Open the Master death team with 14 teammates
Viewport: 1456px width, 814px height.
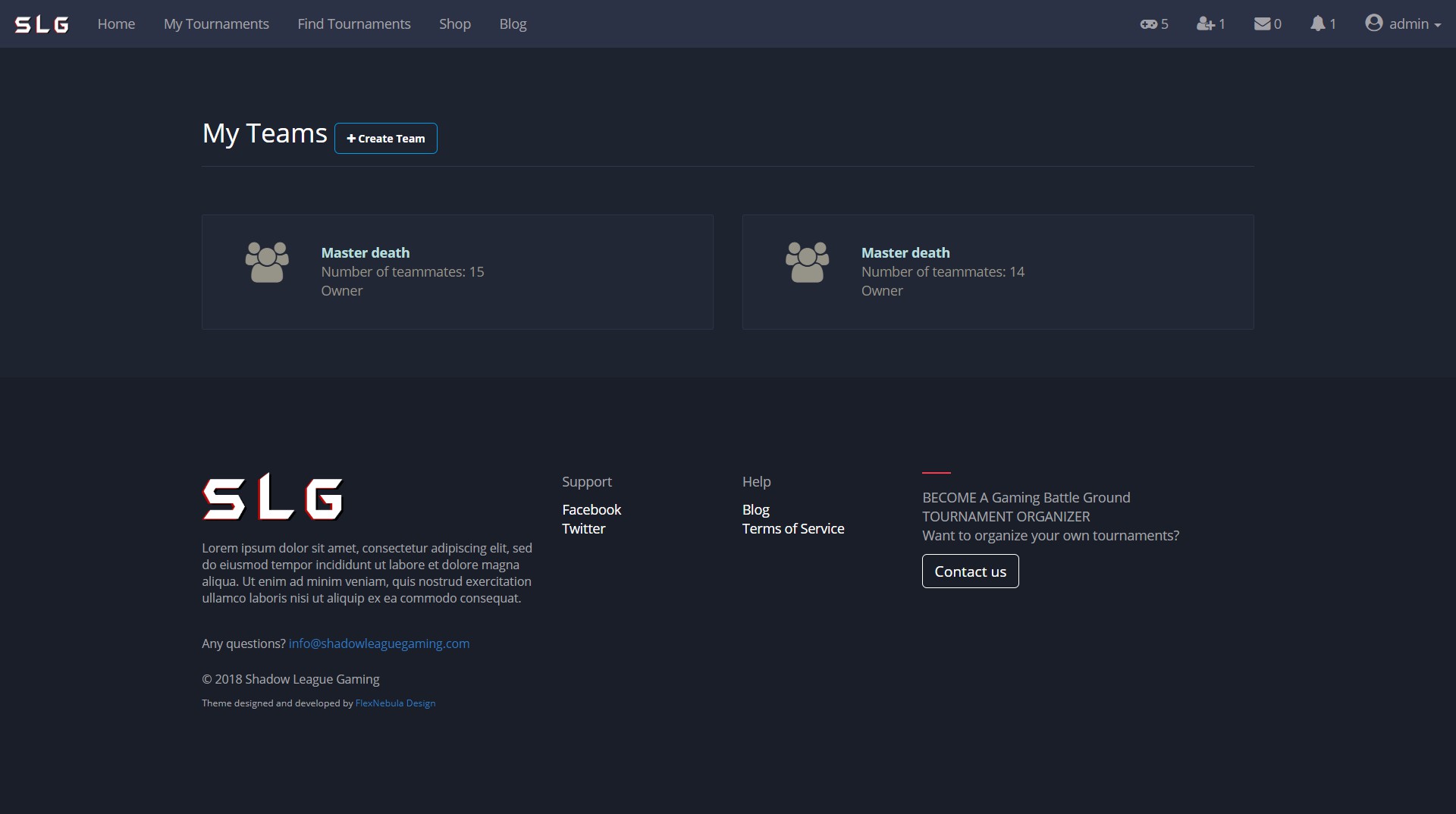(x=905, y=253)
